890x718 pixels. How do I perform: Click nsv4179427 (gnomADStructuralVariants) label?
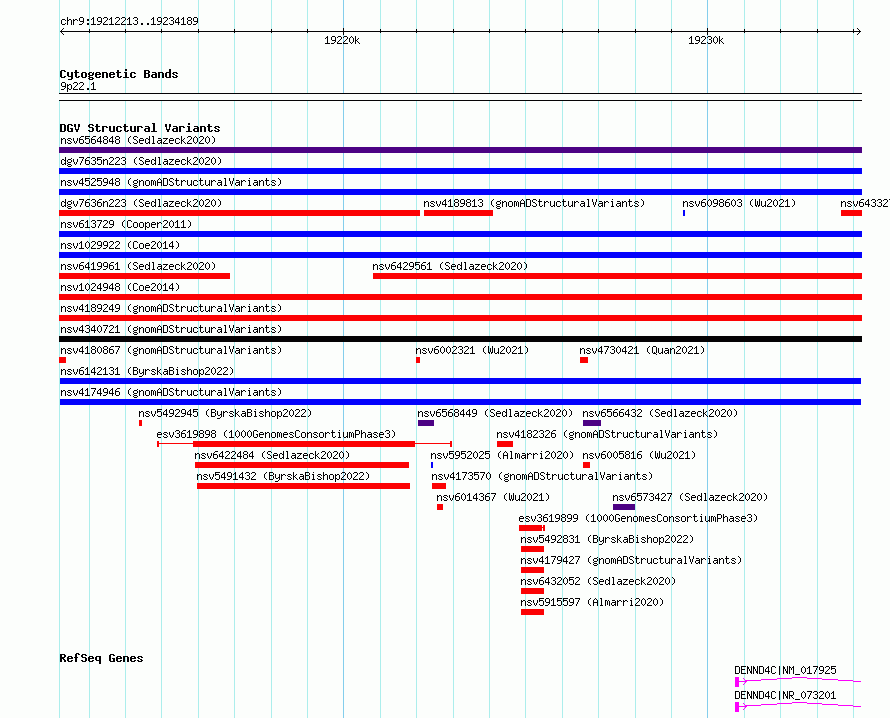pyautogui.click(x=631, y=560)
